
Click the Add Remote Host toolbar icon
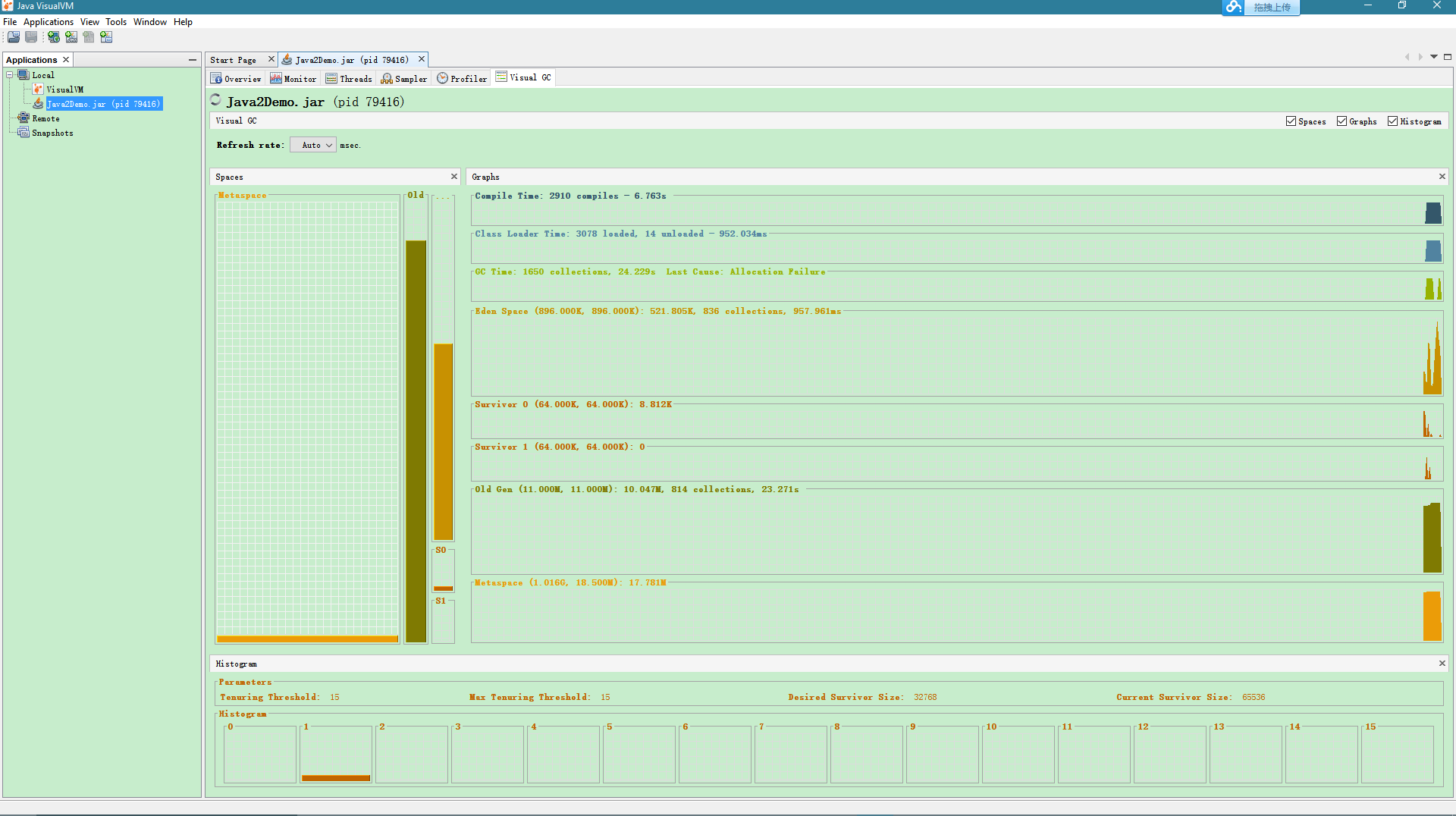(x=53, y=37)
